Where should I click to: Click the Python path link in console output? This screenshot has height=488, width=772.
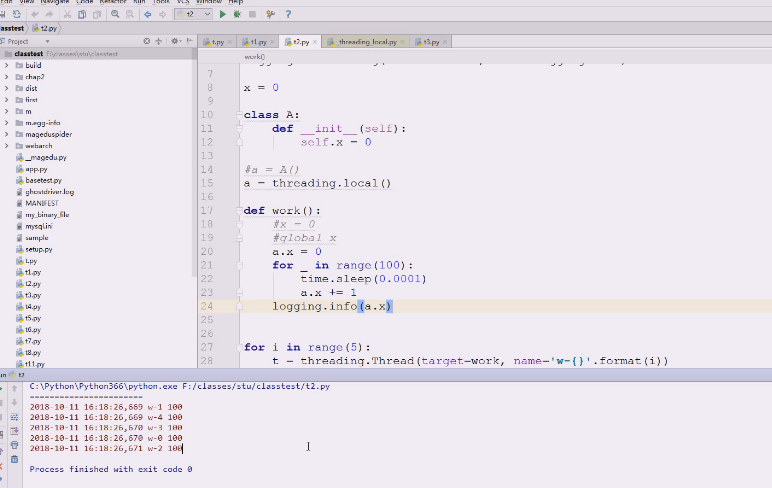[179, 386]
